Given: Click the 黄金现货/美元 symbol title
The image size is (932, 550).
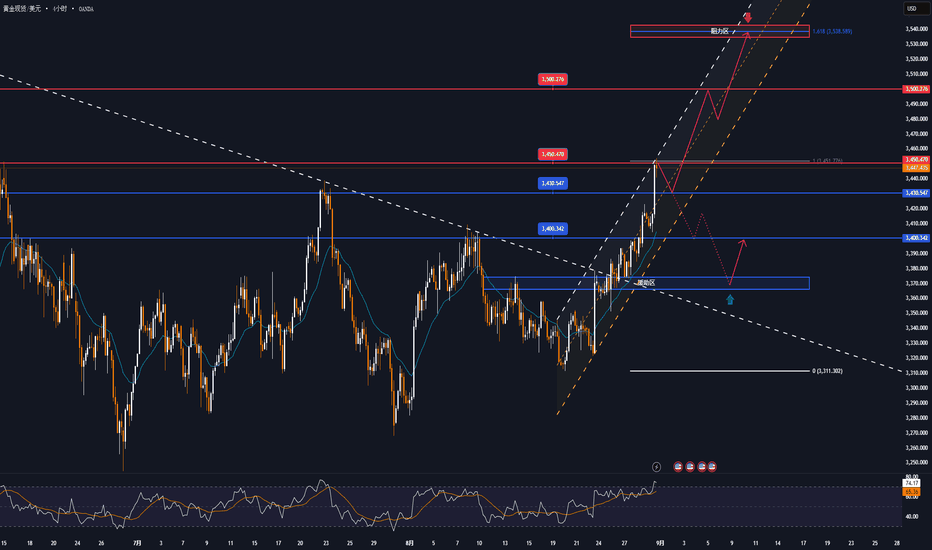Looking at the screenshot, I should 22,9.
